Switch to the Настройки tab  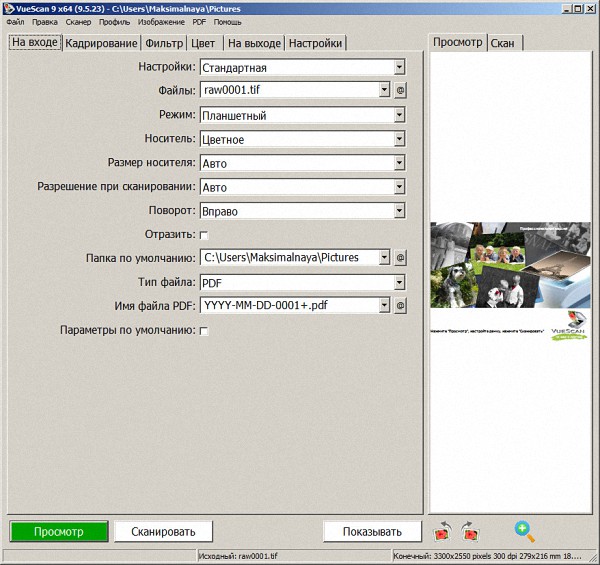click(x=315, y=43)
